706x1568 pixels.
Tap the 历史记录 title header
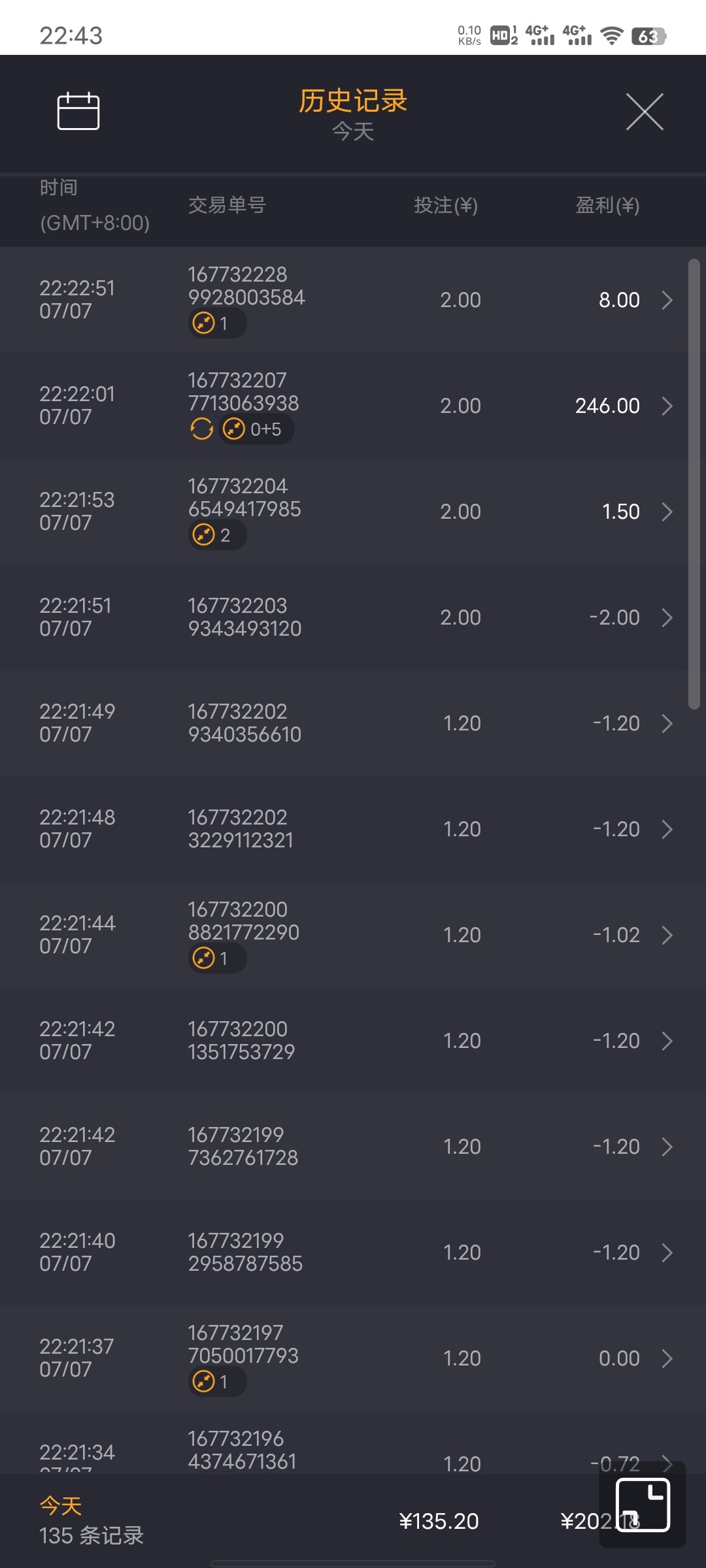353,101
